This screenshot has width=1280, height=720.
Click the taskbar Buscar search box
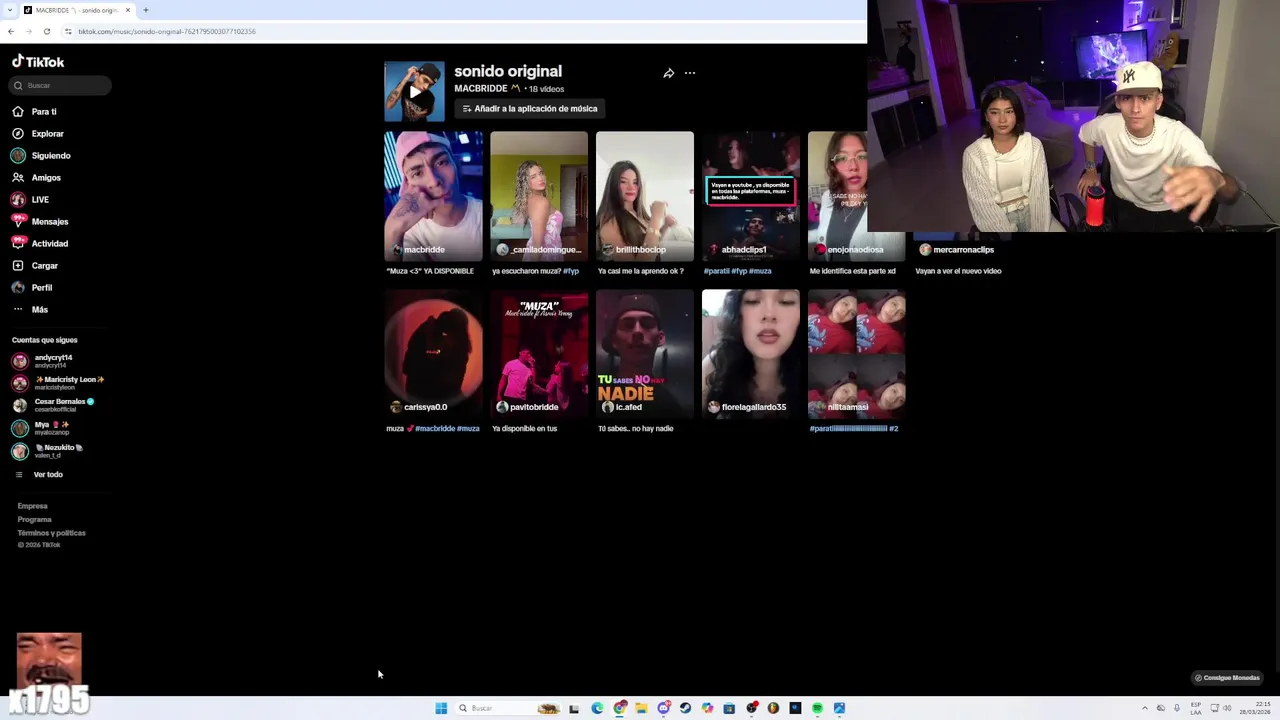coord(509,708)
